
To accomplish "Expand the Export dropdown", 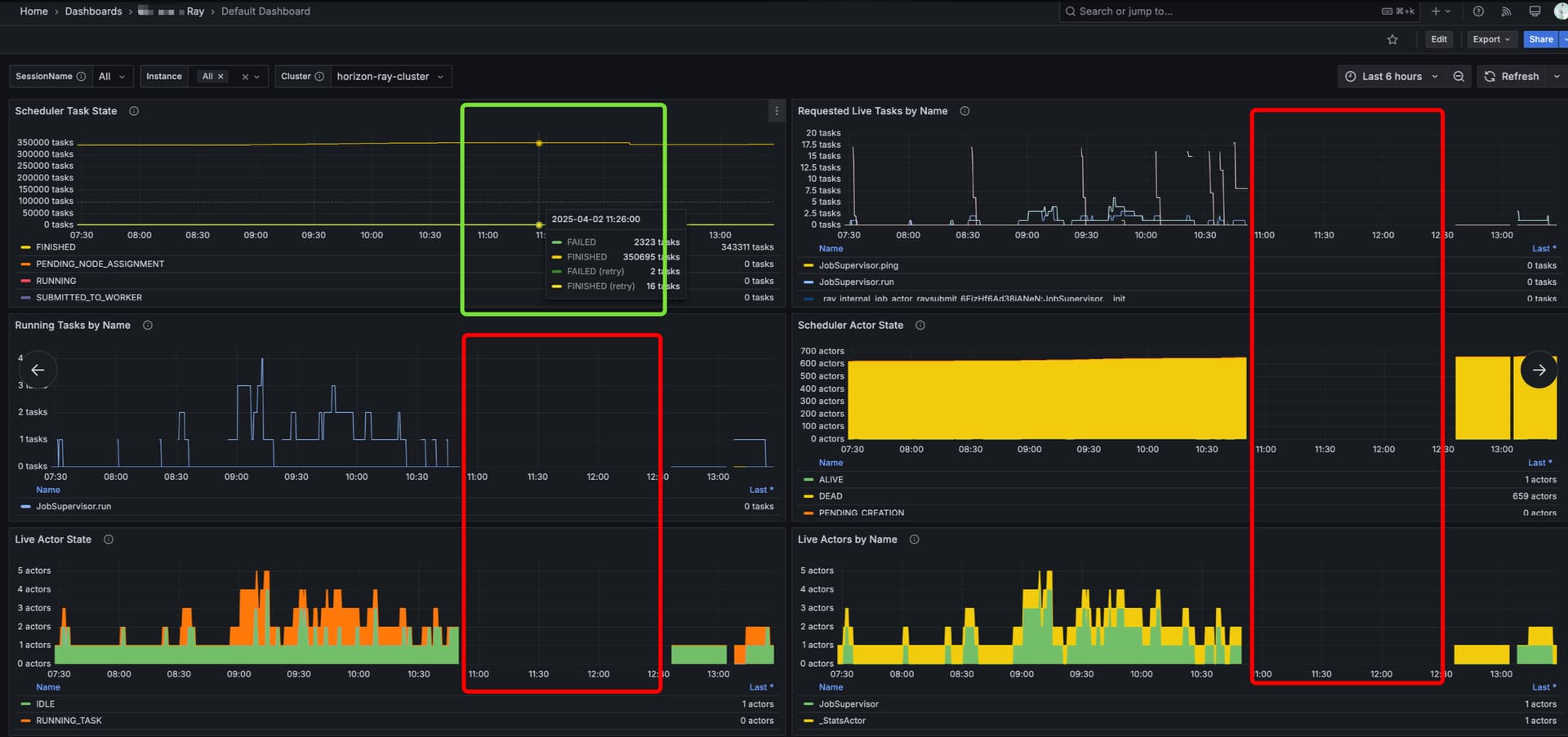I will coord(1490,39).
